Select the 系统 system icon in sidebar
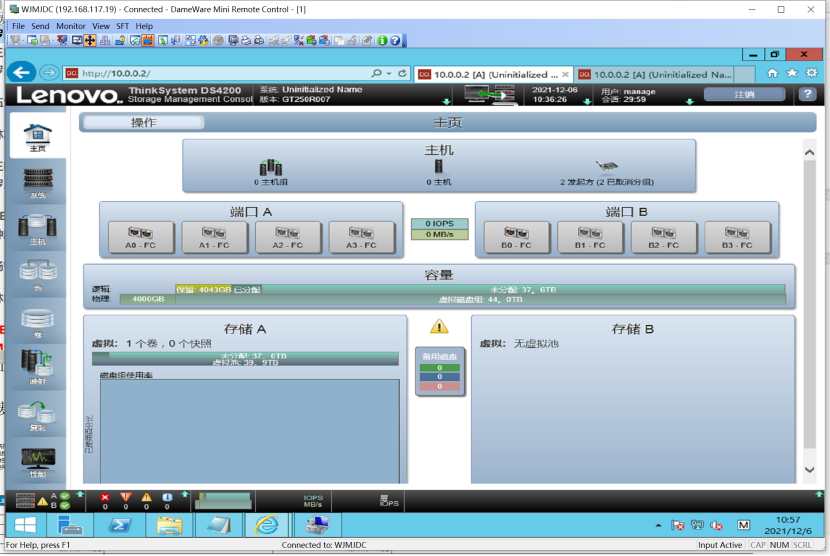Image resolution: width=830 pixels, height=556 pixels. point(37,181)
